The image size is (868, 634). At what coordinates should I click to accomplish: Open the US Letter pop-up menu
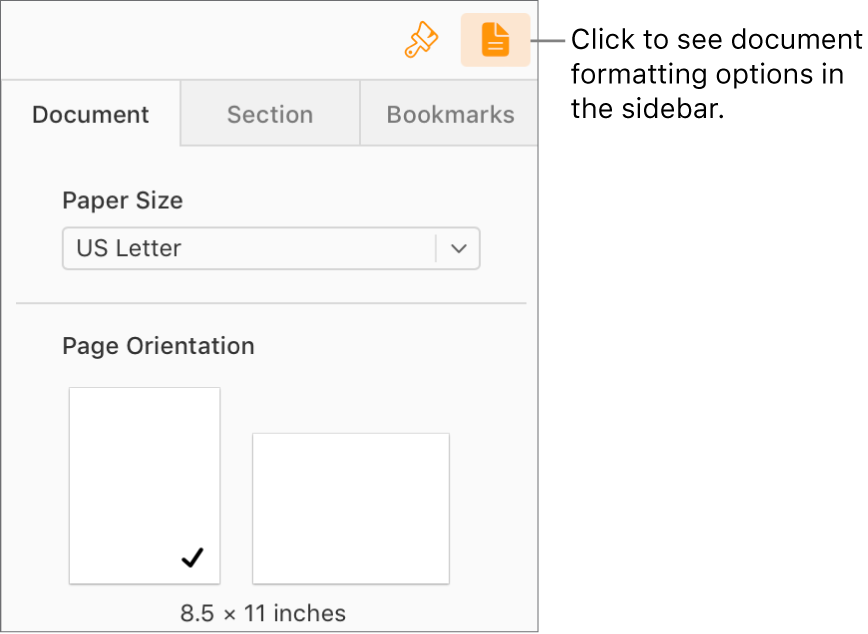point(250,249)
